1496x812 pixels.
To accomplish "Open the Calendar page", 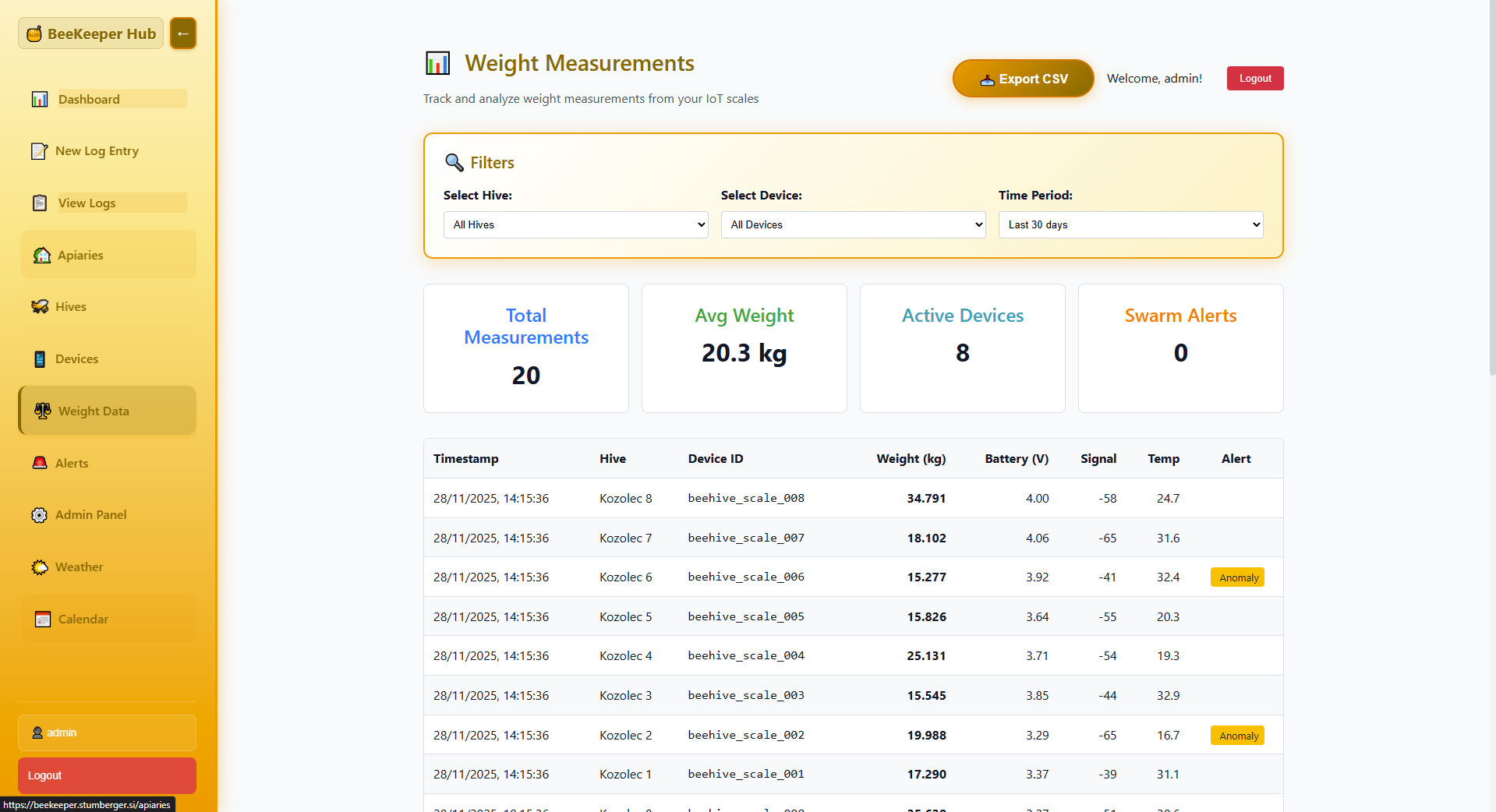I will tap(108, 619).
